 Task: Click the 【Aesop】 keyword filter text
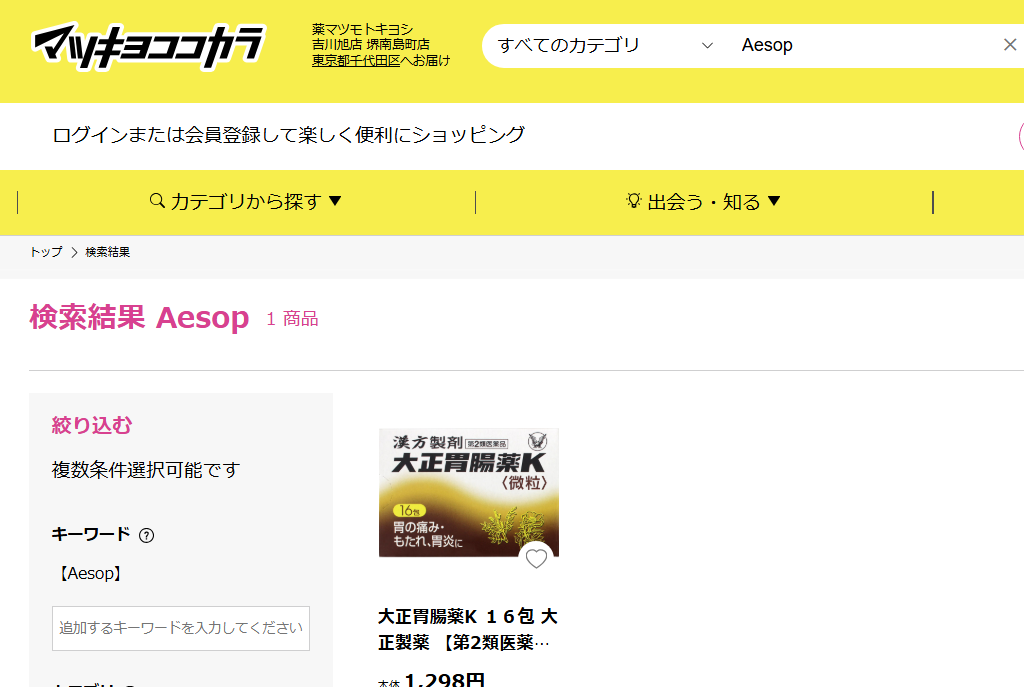[x=90, y=573]
